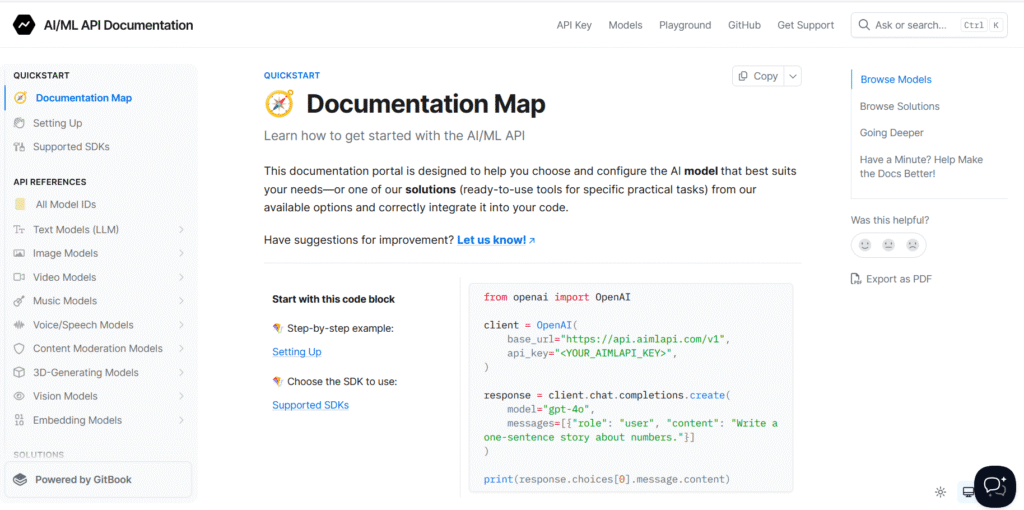Click the camera icon beside Video Models
The width and height of the screenshot is (1024, 510).
20,278
